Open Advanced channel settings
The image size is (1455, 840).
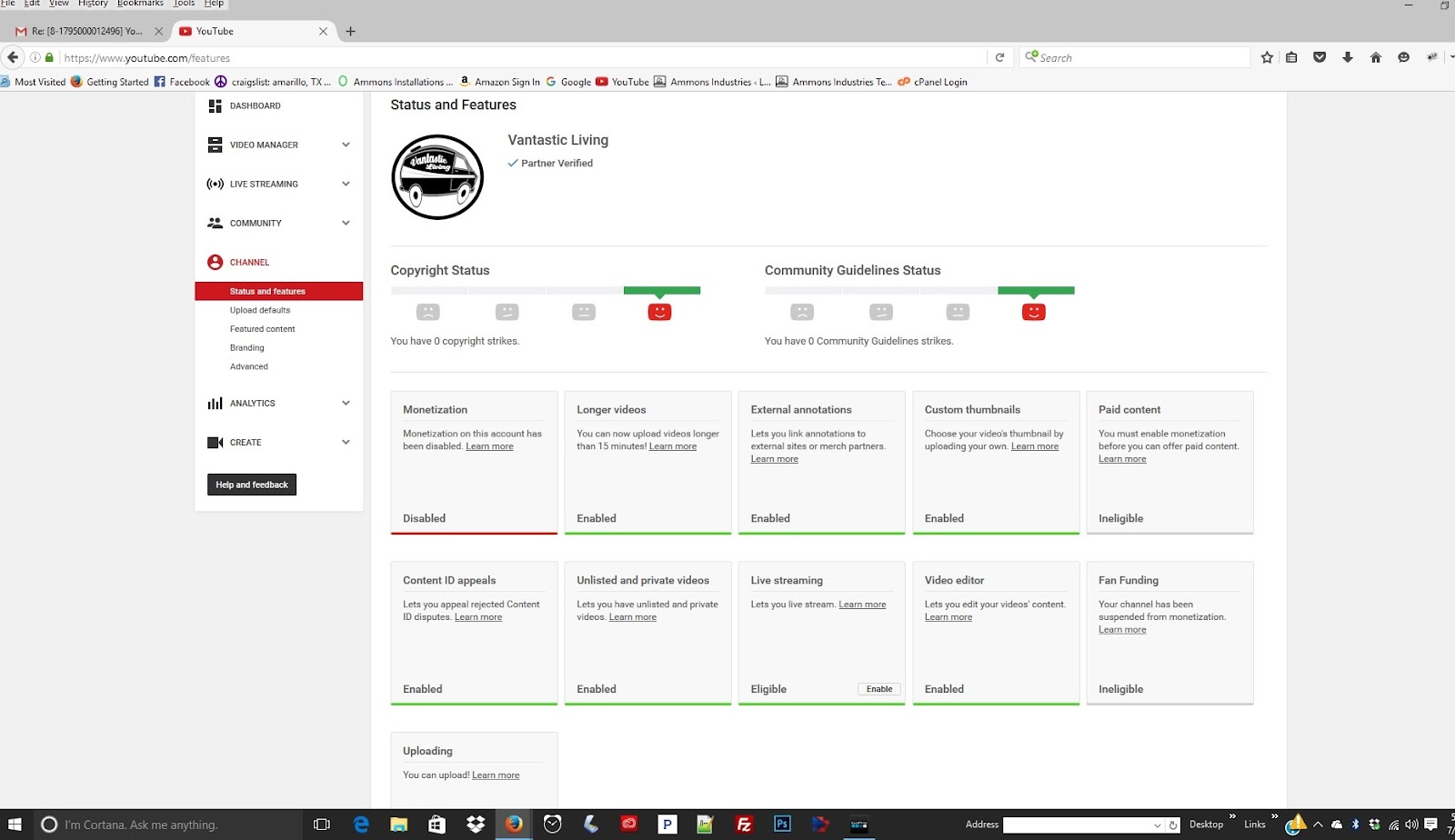tap(248, 367)
